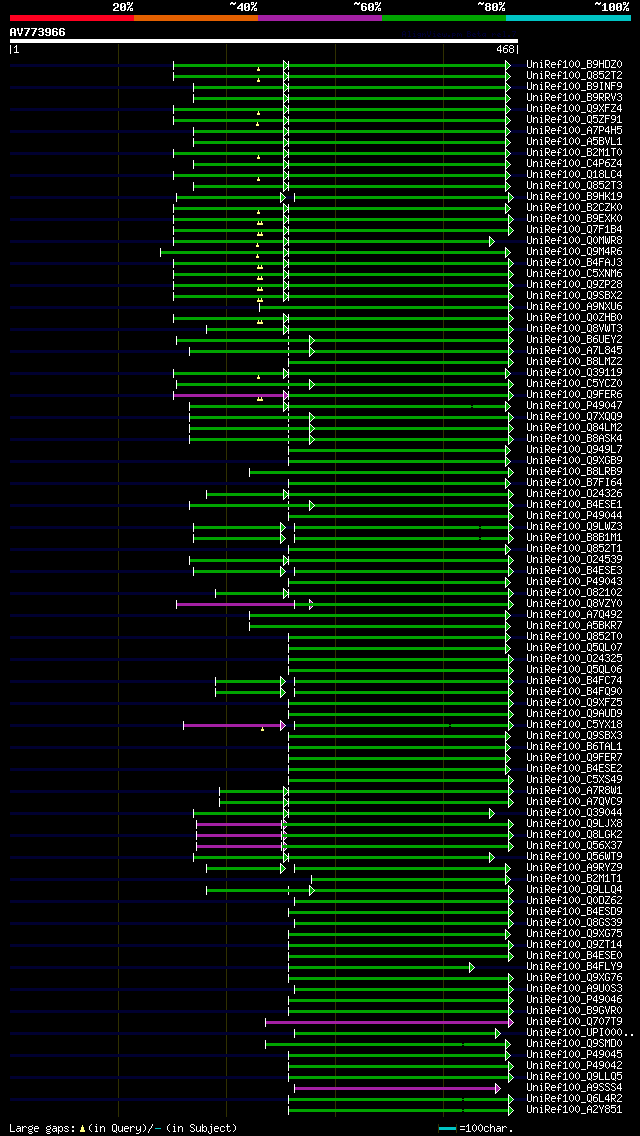Open hit UniRef100_B7FI64

[x=574, y=483]
